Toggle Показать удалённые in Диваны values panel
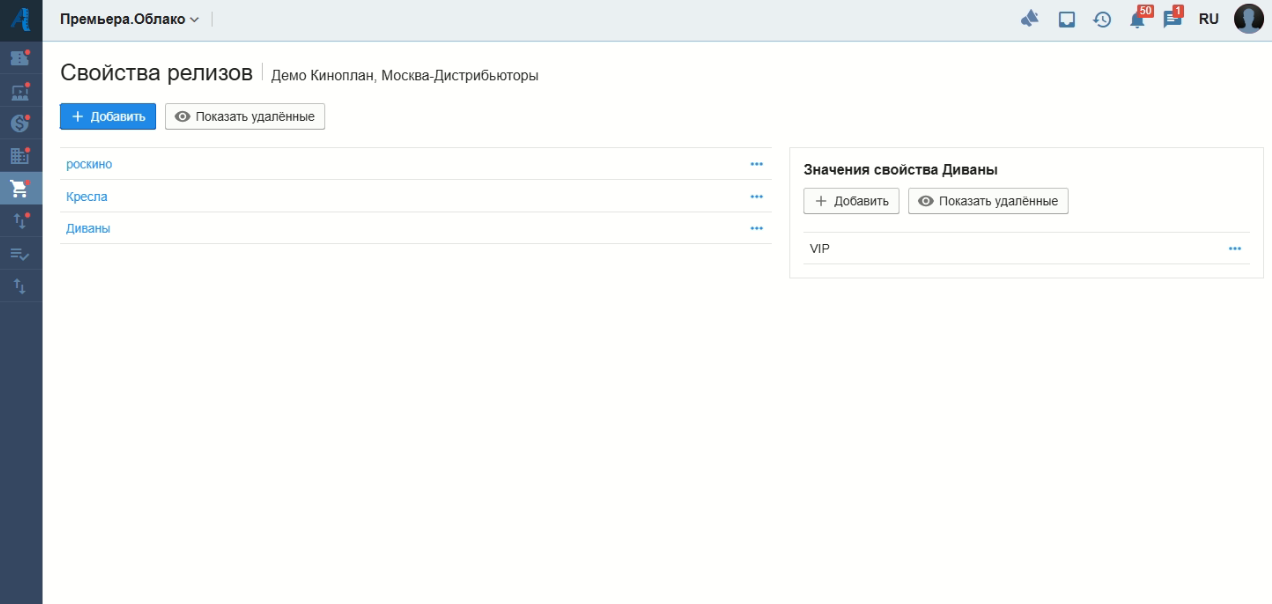The width and height of the screenshot is (1272, 604). [988, 201]
